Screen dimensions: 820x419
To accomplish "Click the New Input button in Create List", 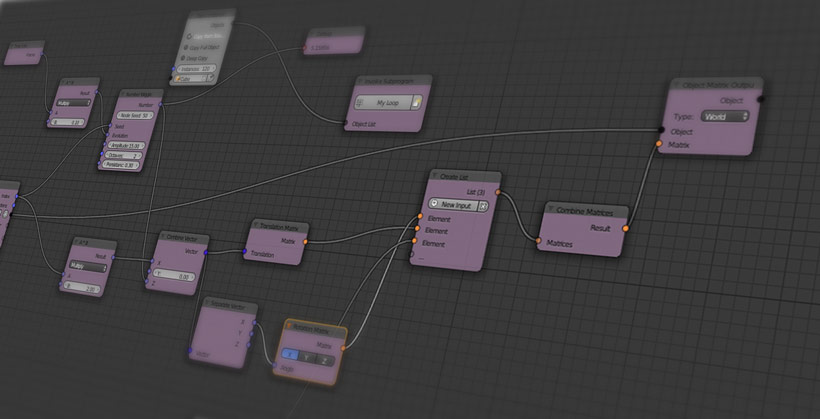I will point(453,205).
